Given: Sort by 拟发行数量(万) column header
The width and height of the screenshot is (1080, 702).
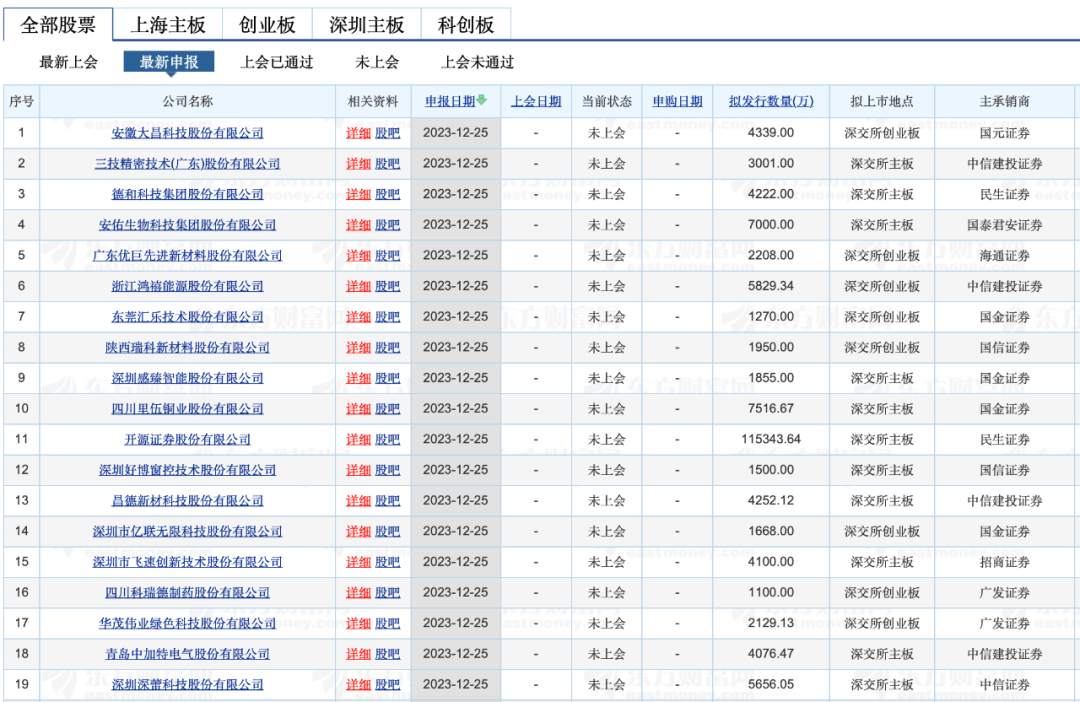Looking at the screenshot, I should coord(771,101).
